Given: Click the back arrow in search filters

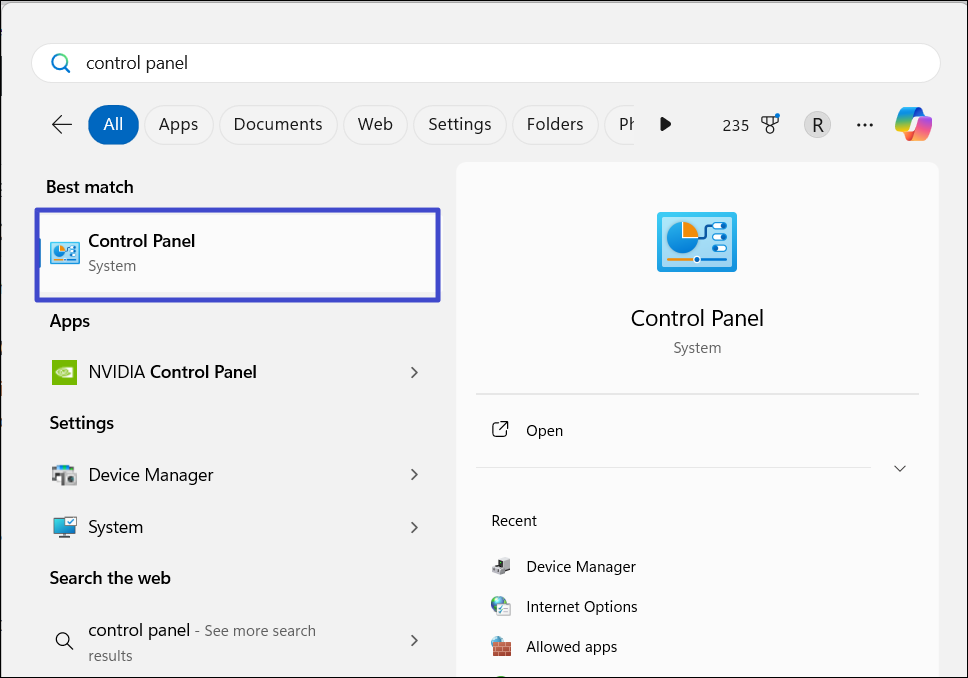Looking at the screenshot, I should [x=62, y=124].
